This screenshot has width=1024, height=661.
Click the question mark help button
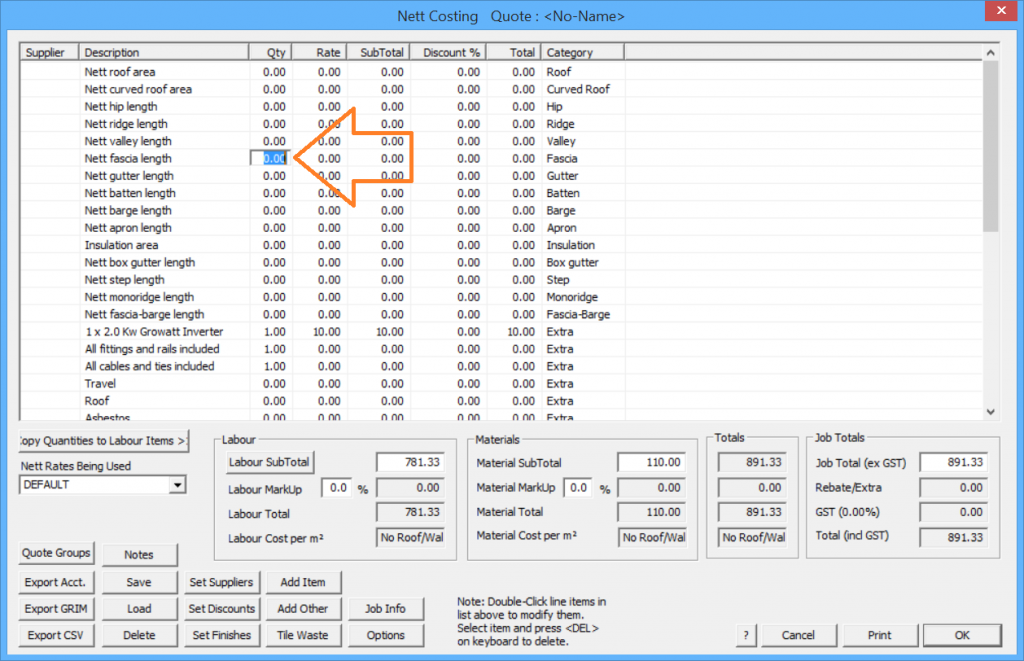(x=746, y=635)
